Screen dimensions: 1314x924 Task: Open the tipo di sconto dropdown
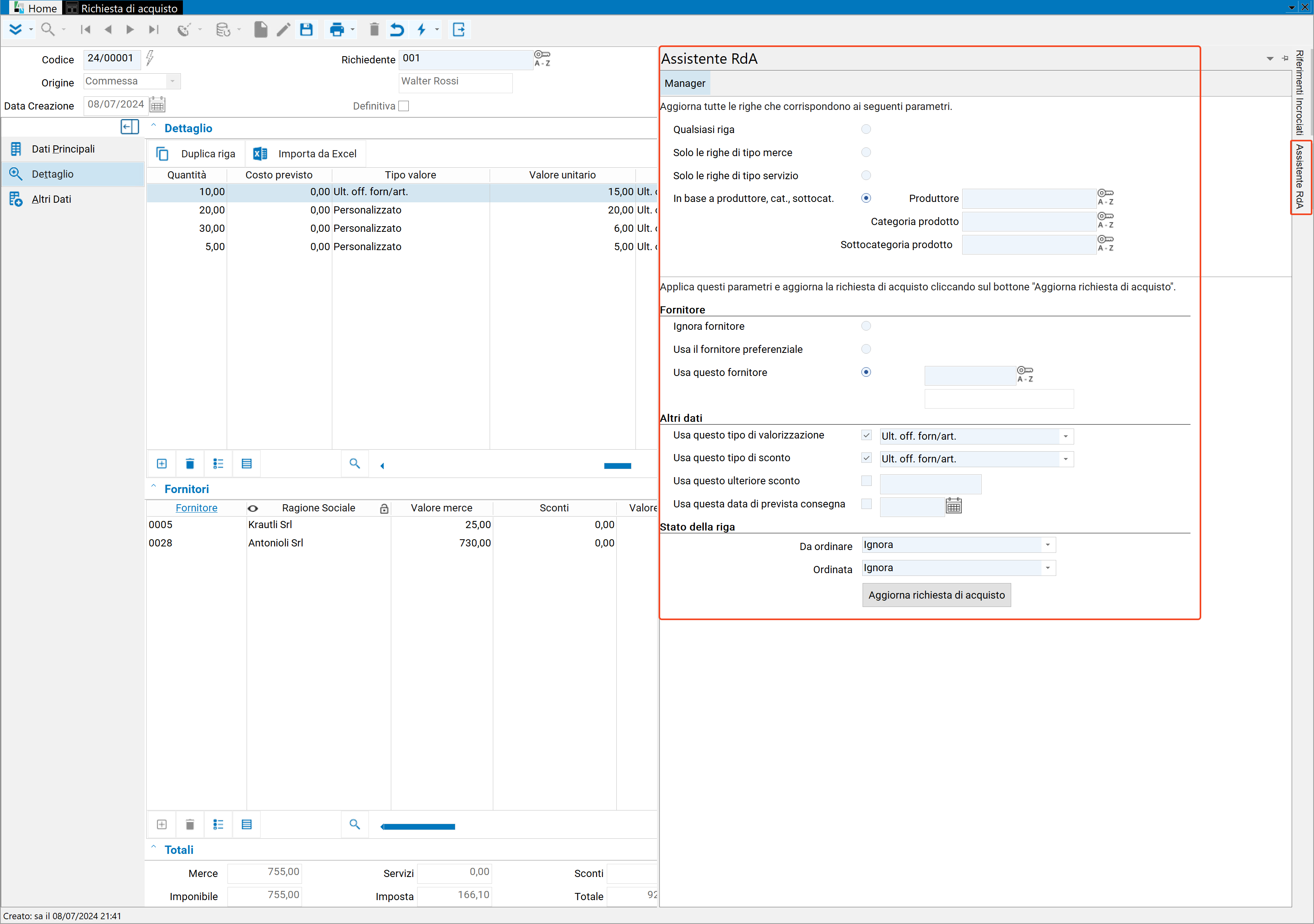[x=1066, y=459]
